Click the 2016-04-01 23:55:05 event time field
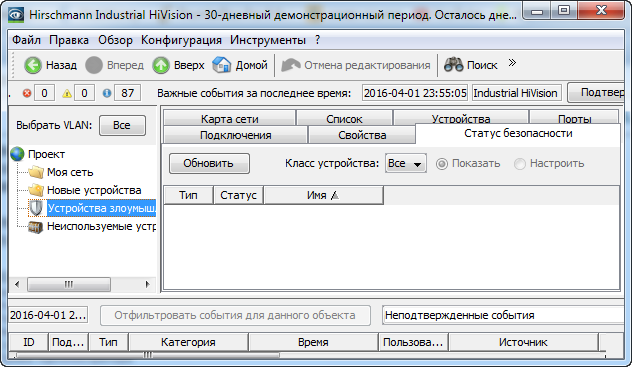632x367 pixels. coord(415,93)
